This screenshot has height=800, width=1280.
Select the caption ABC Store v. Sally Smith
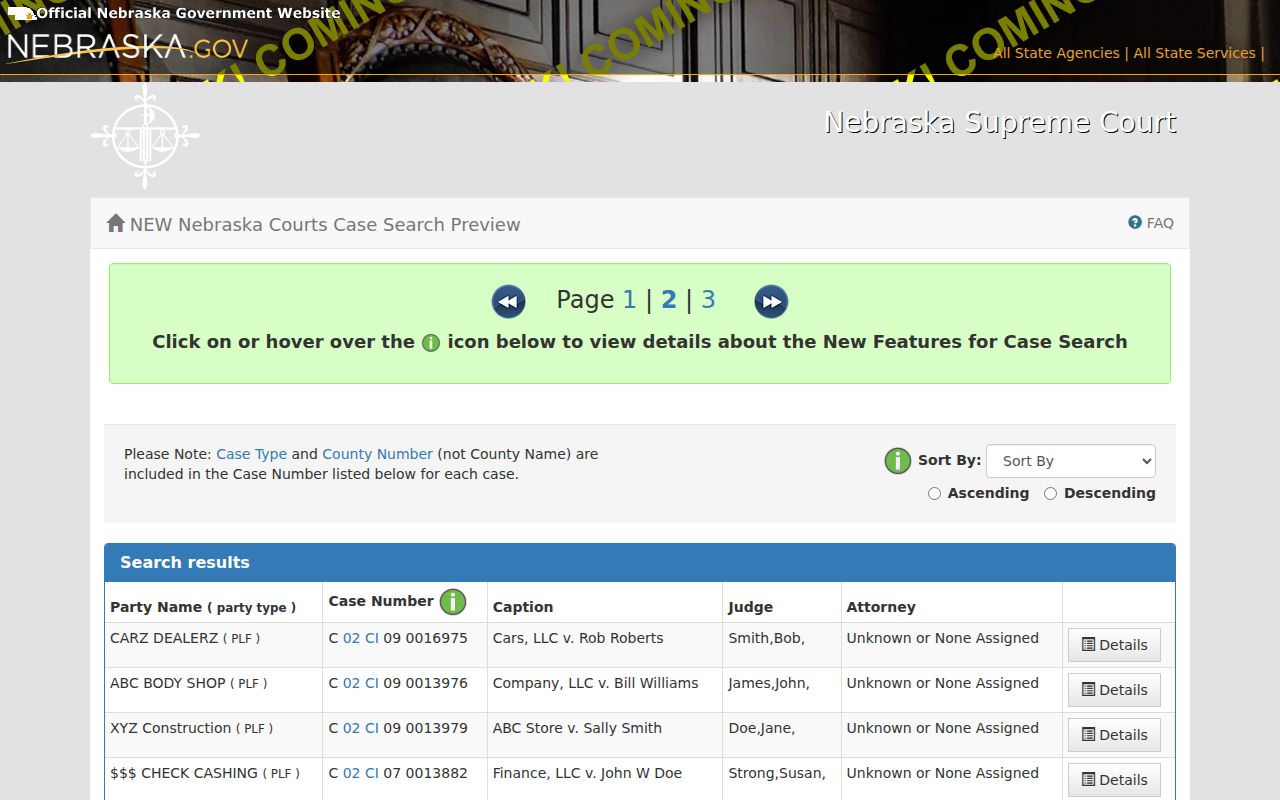[x=577, y=728]
